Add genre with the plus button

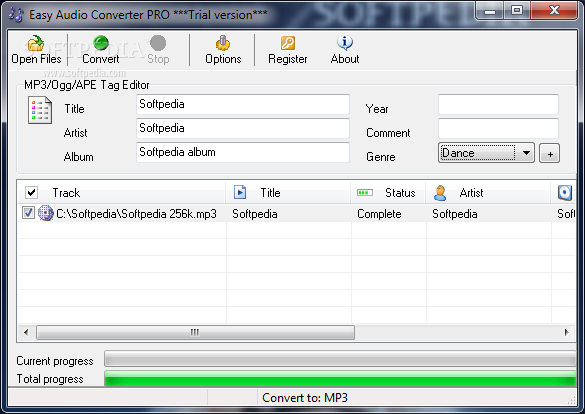coord(550,153)
